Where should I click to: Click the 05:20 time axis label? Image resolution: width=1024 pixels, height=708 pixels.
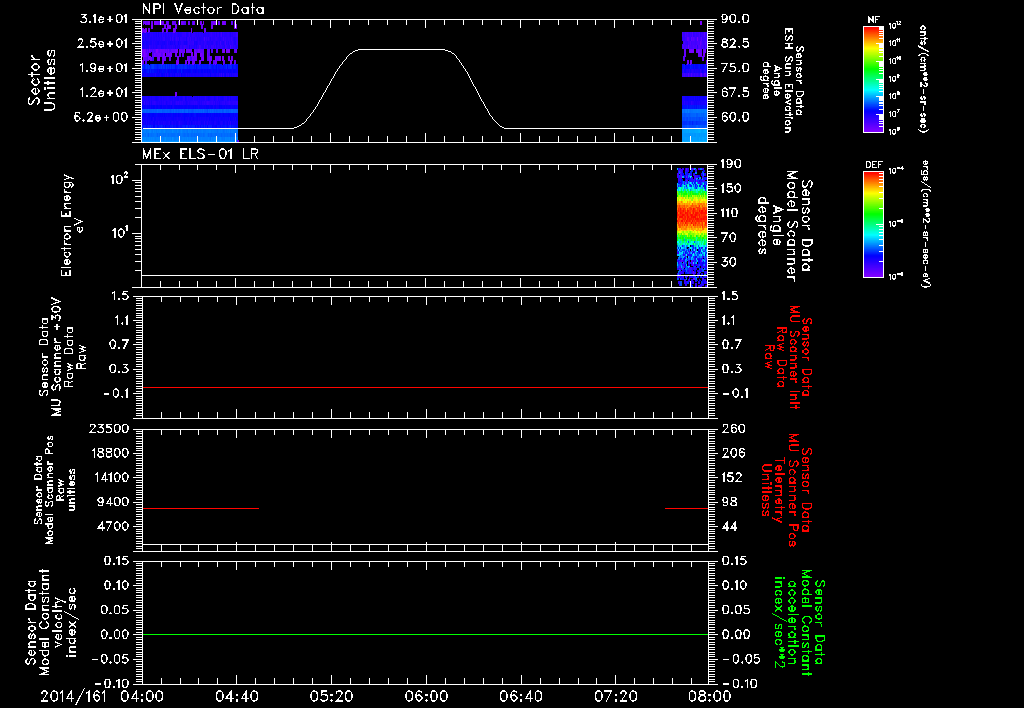pos(331,696)
